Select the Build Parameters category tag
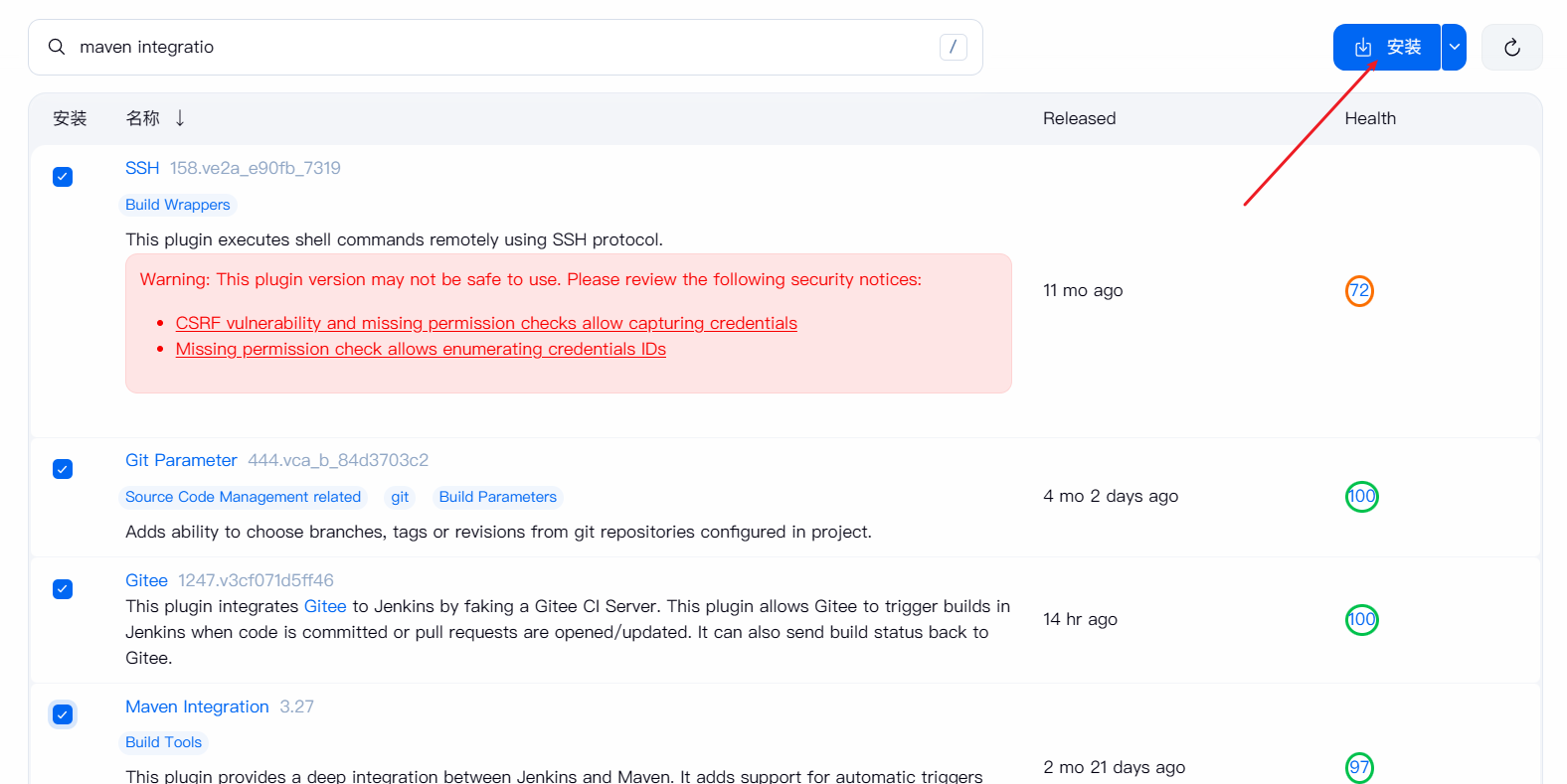Image resolution: width=1567 pixels, height=784 pixels. [x=497, y=497]
